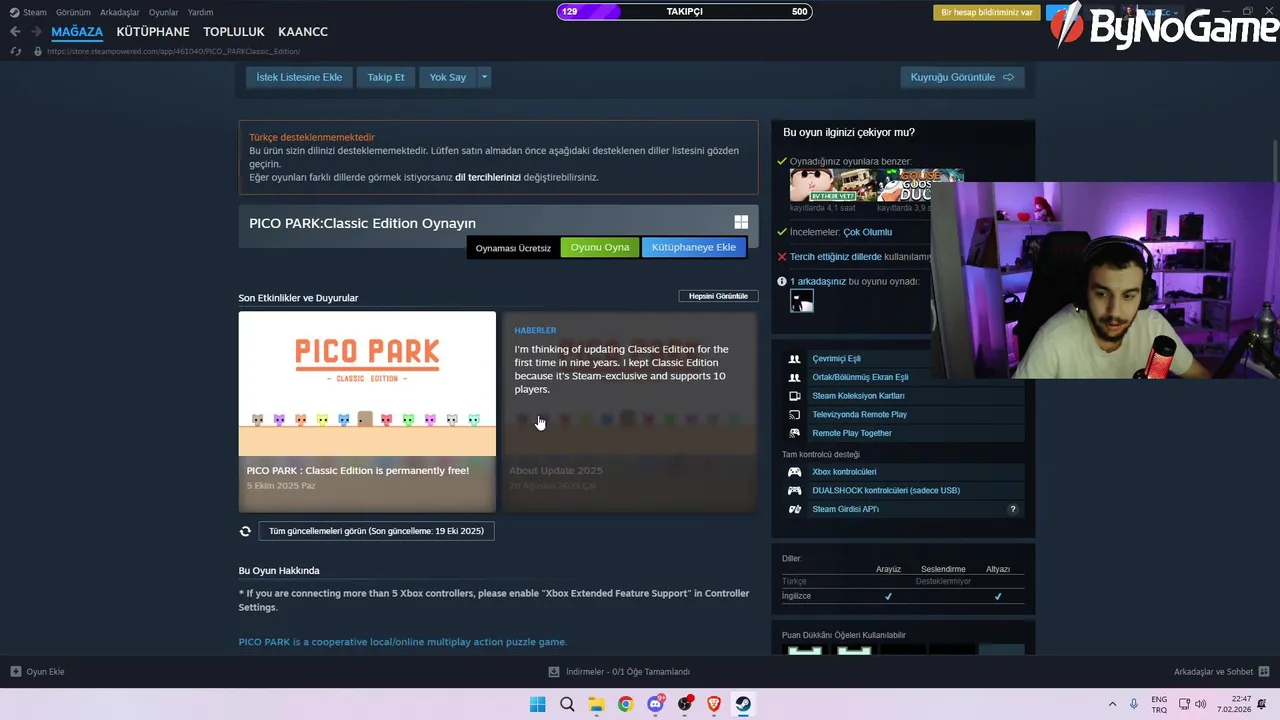Viewport: 1280px width, 720px height.
Task: Open the OBS icon on the taskbar
Action: pos(685,704)
